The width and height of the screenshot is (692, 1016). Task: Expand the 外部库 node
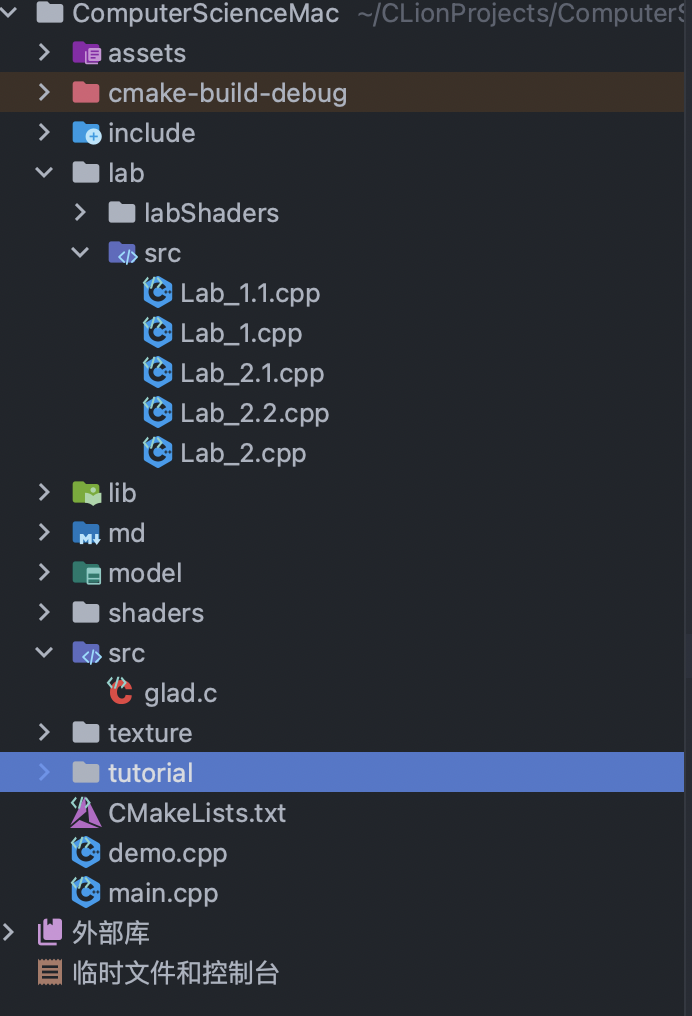(8, 932)
